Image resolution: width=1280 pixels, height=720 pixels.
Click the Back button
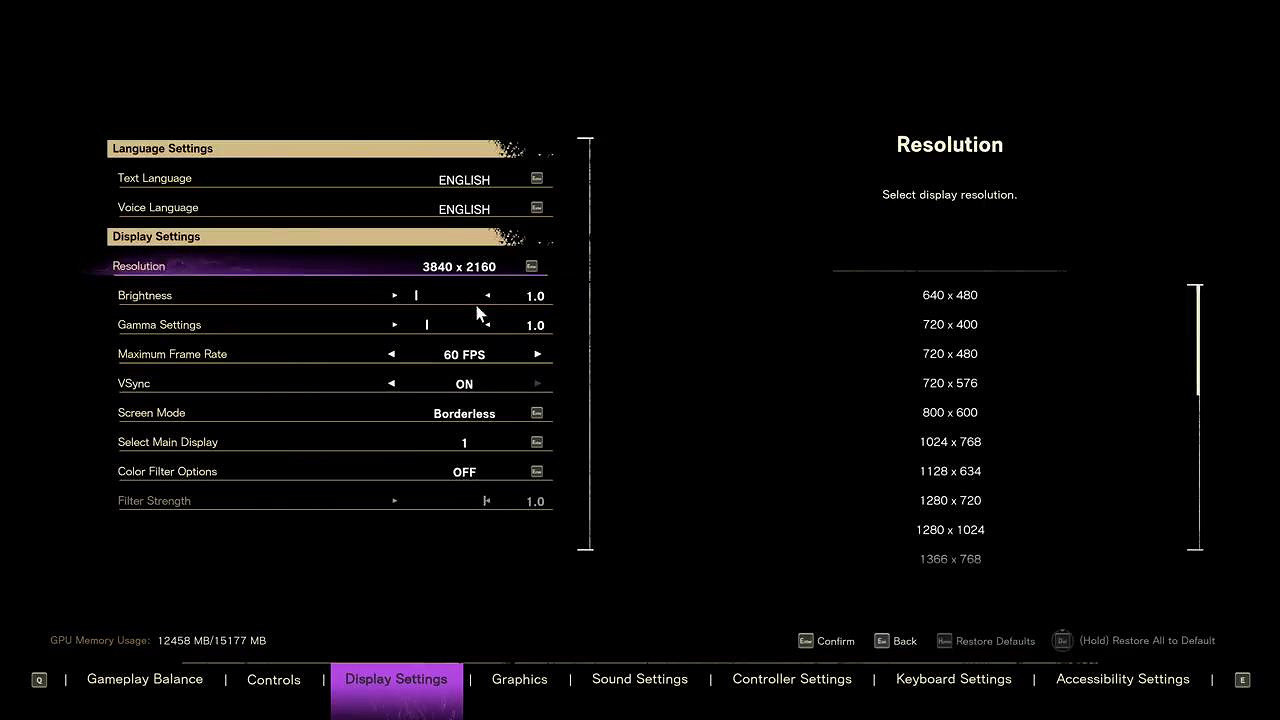click(x=895, y=641)
